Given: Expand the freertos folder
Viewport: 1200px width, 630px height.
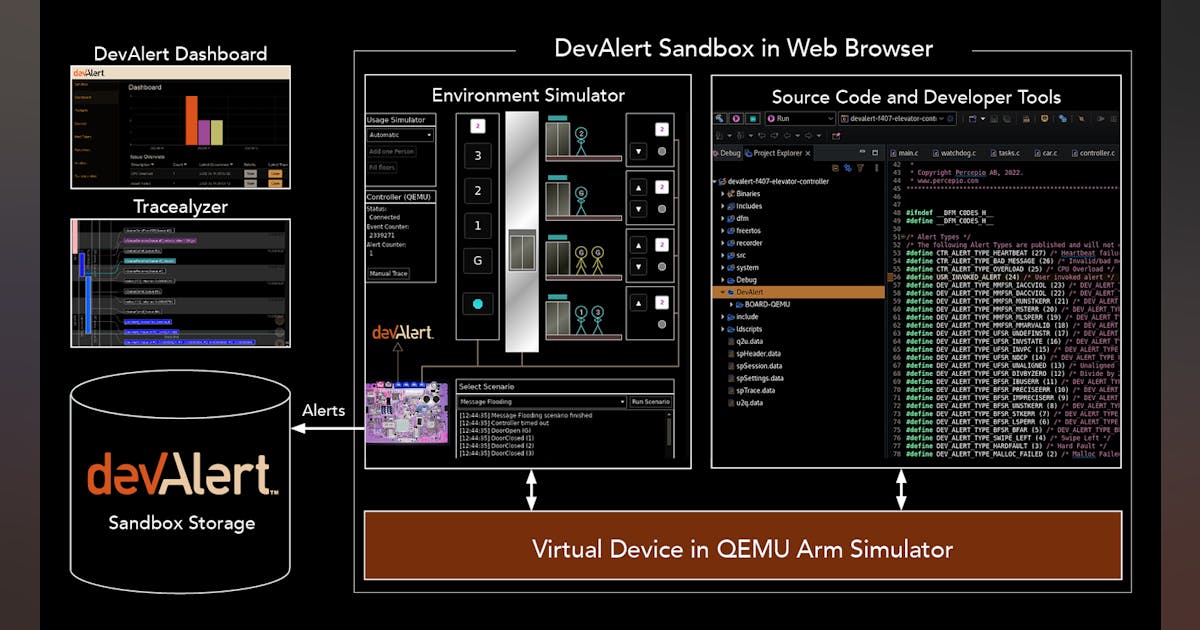Looking at the screenshot, I should tap(723, 231).
